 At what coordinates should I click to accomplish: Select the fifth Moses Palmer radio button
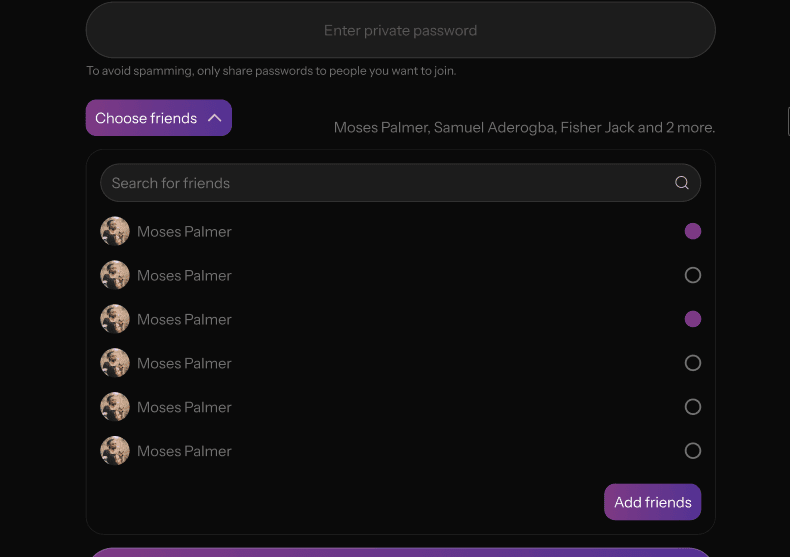(693, 406)
